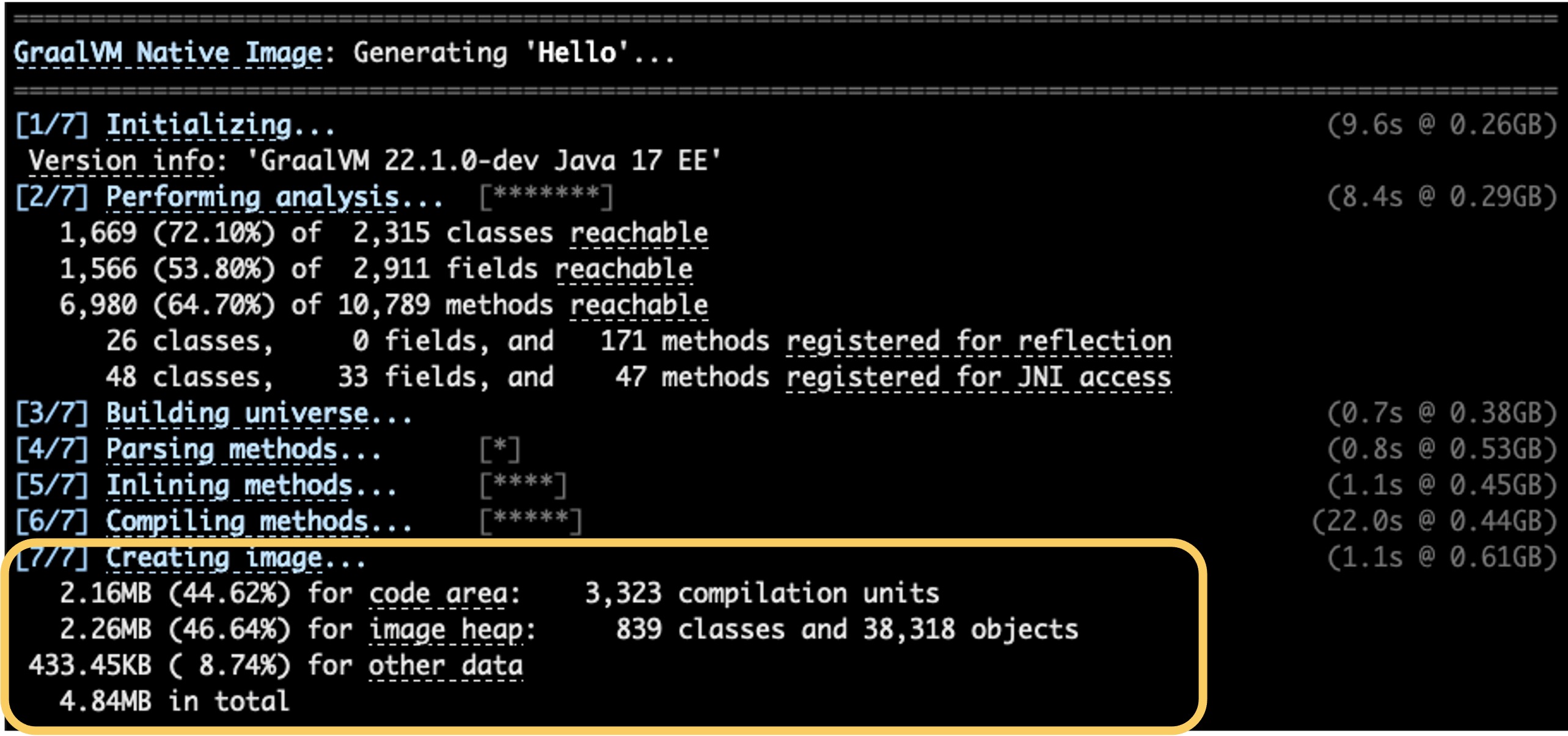Click the 'image heap' underlined link
This screenshot has width=1568, height=736.
(445, 630)
